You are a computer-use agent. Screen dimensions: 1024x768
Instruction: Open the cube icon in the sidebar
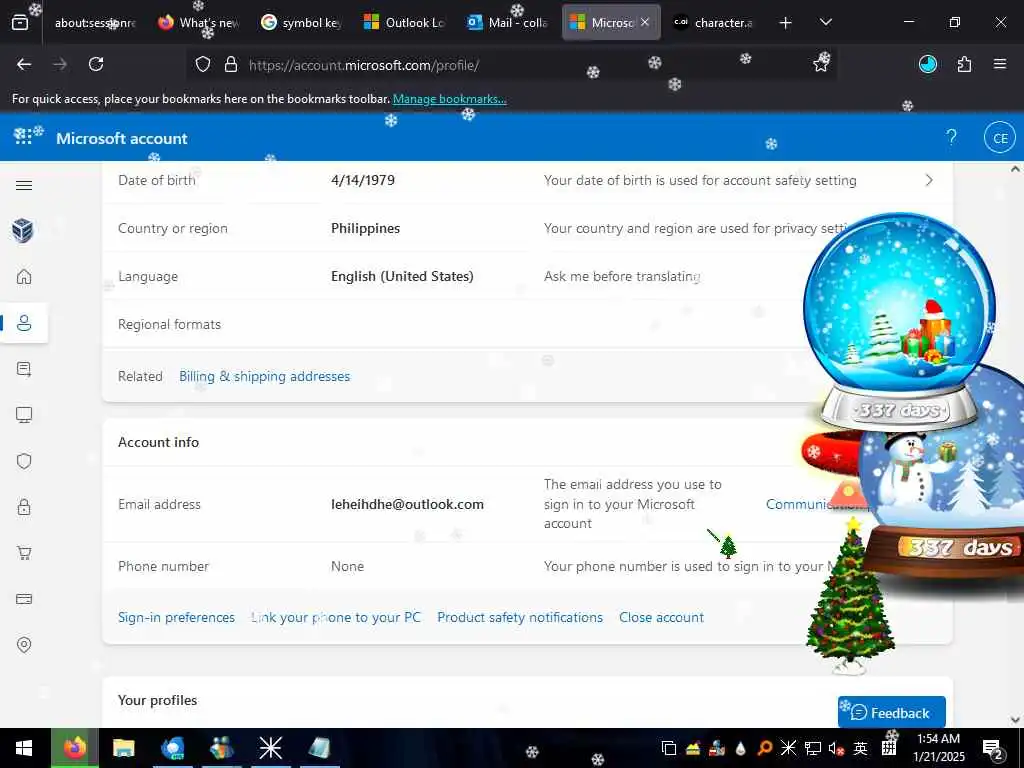pyautogui.click(x=24, y=230)
